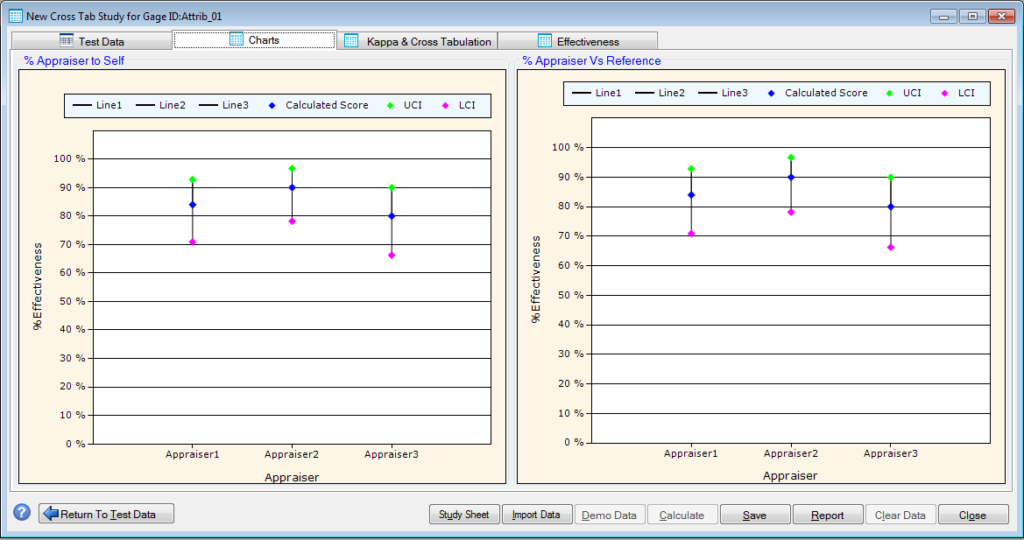The width and height of the screenshot is (1024, 540).
Task: Click the back arrow icon on Return button
Action: pyautogui.click(x=50, y=514)
